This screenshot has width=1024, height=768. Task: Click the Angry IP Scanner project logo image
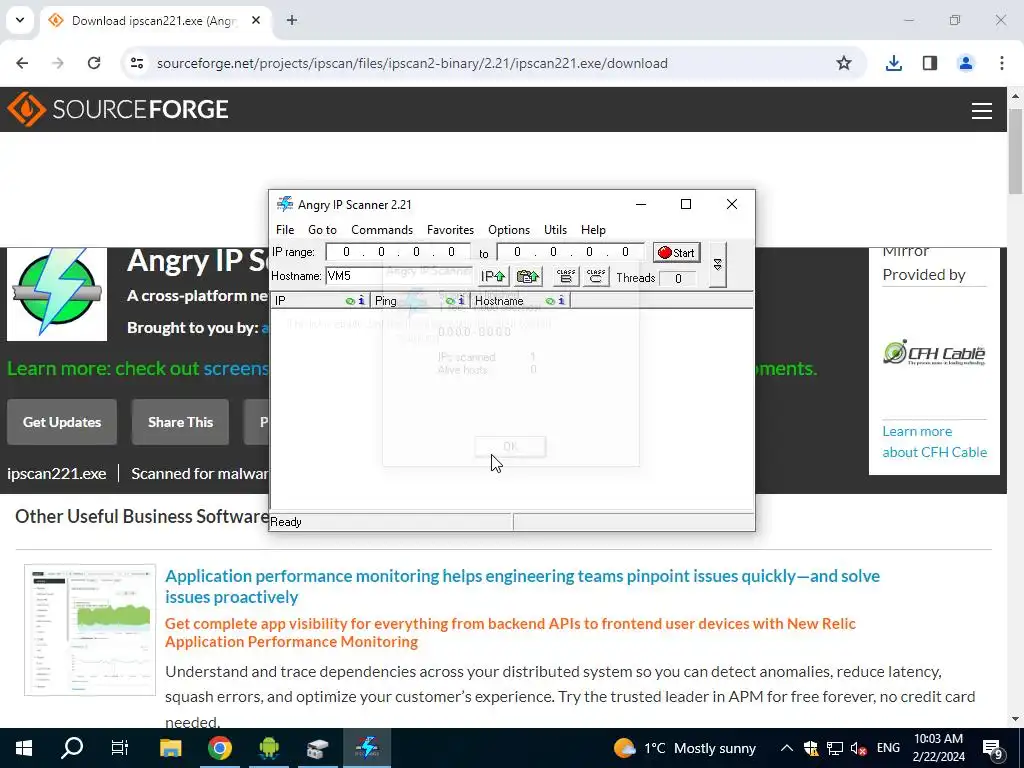57,294
